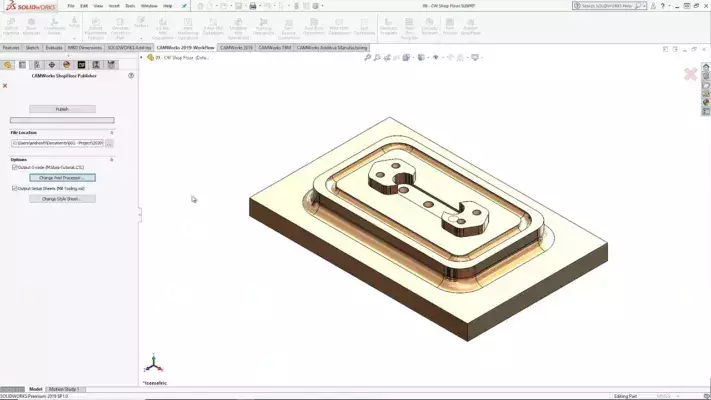Viewport: 711px width, 400px height.
Task: Click the panel splitter collapse handle
Action: click(x=140, y=215)
